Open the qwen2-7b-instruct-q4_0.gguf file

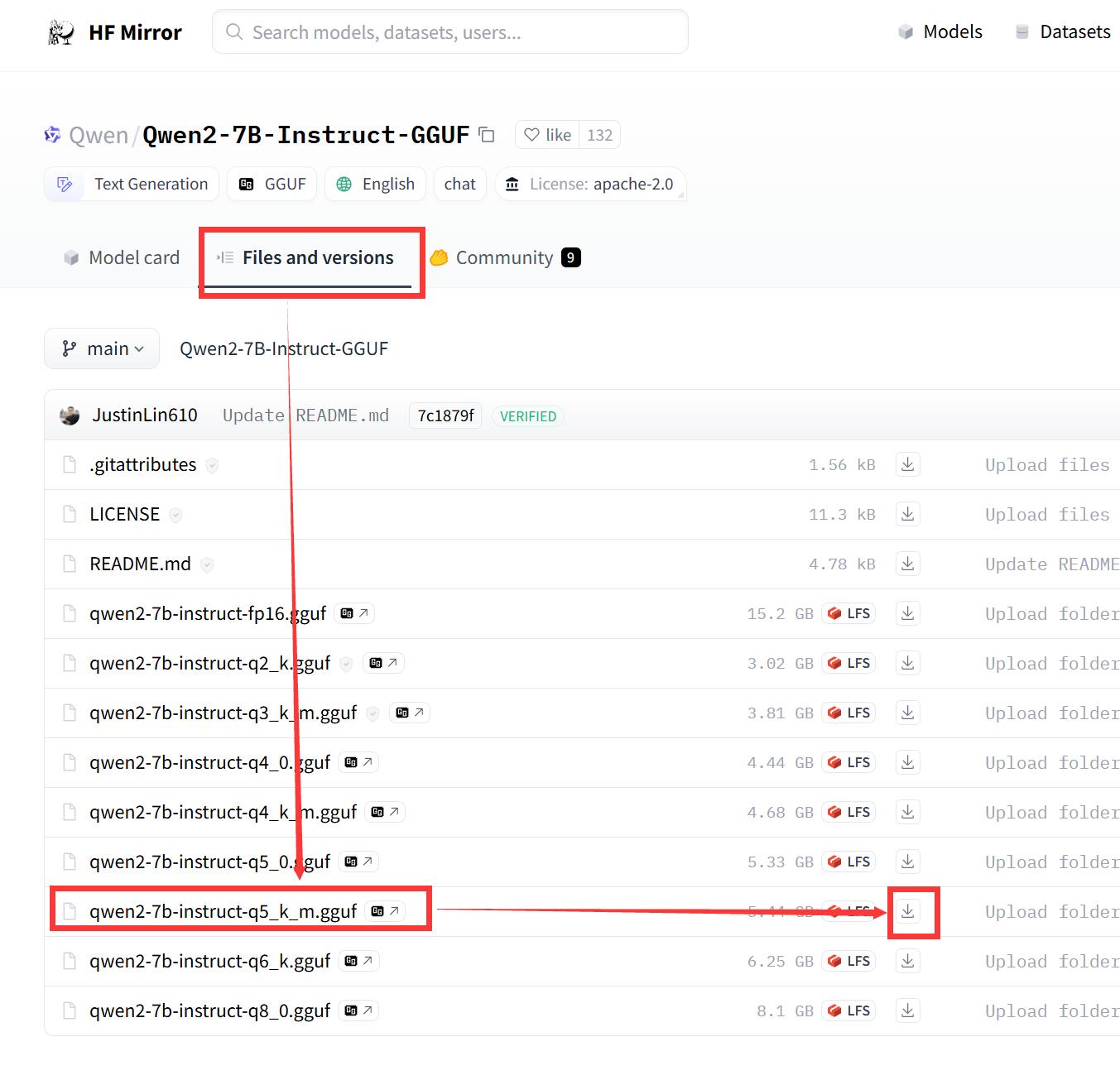pos(209,763)
